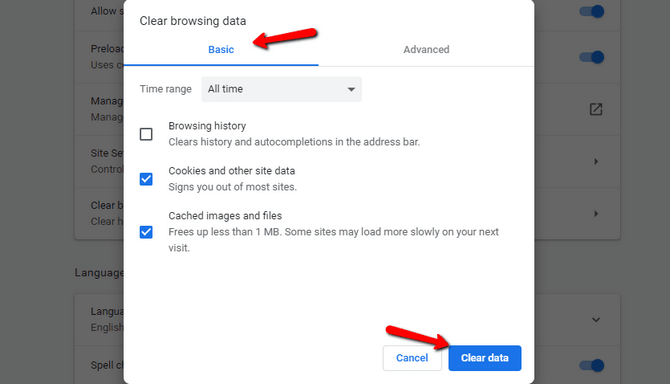Uncheck Cached images and files checkbox
This screenshot has width=670, height=384.
click(x=146, y=232)
